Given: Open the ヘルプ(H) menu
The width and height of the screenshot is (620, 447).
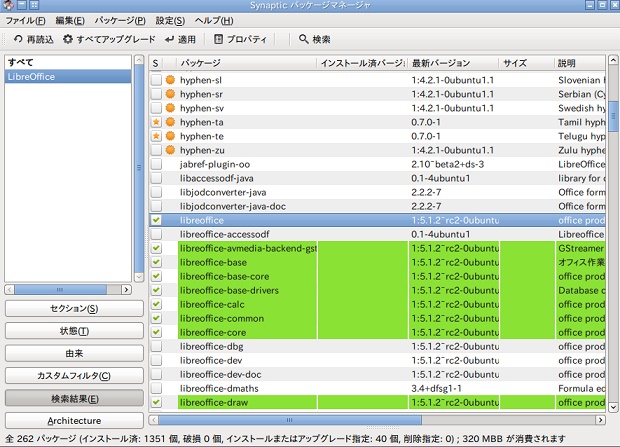Looking at the screenshot, I should (x=214, y=21).
